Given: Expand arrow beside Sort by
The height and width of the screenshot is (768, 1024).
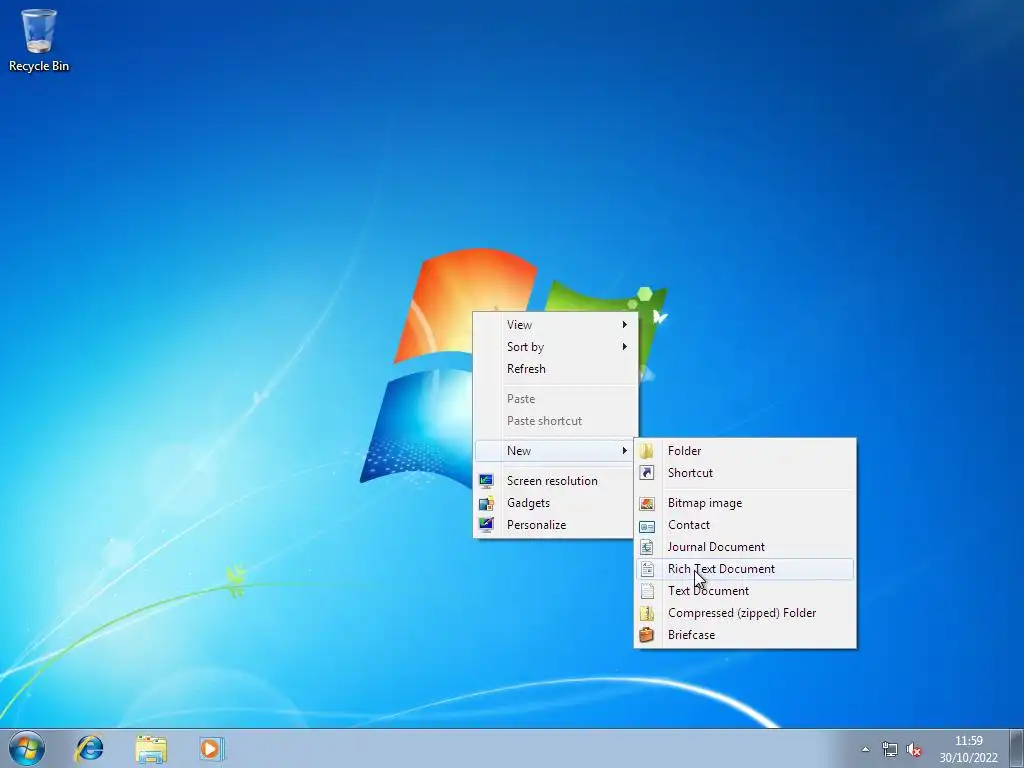Looking at the screenshot, I should click(624, 347).
